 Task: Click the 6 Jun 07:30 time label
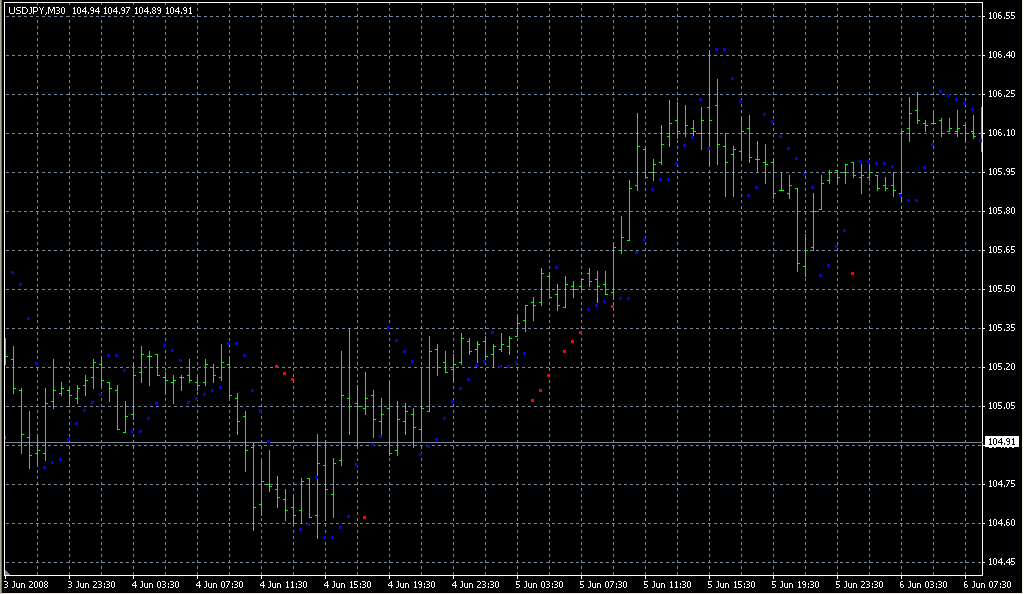[986, 584]
